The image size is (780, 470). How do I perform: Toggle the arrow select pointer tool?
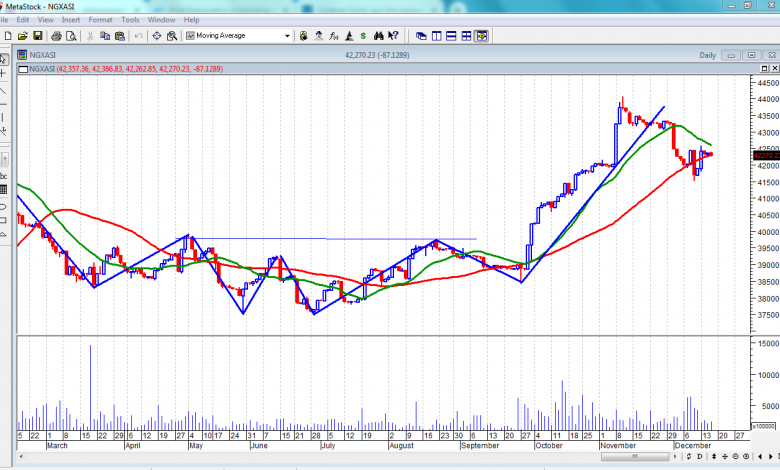click(x=4, y=58)
